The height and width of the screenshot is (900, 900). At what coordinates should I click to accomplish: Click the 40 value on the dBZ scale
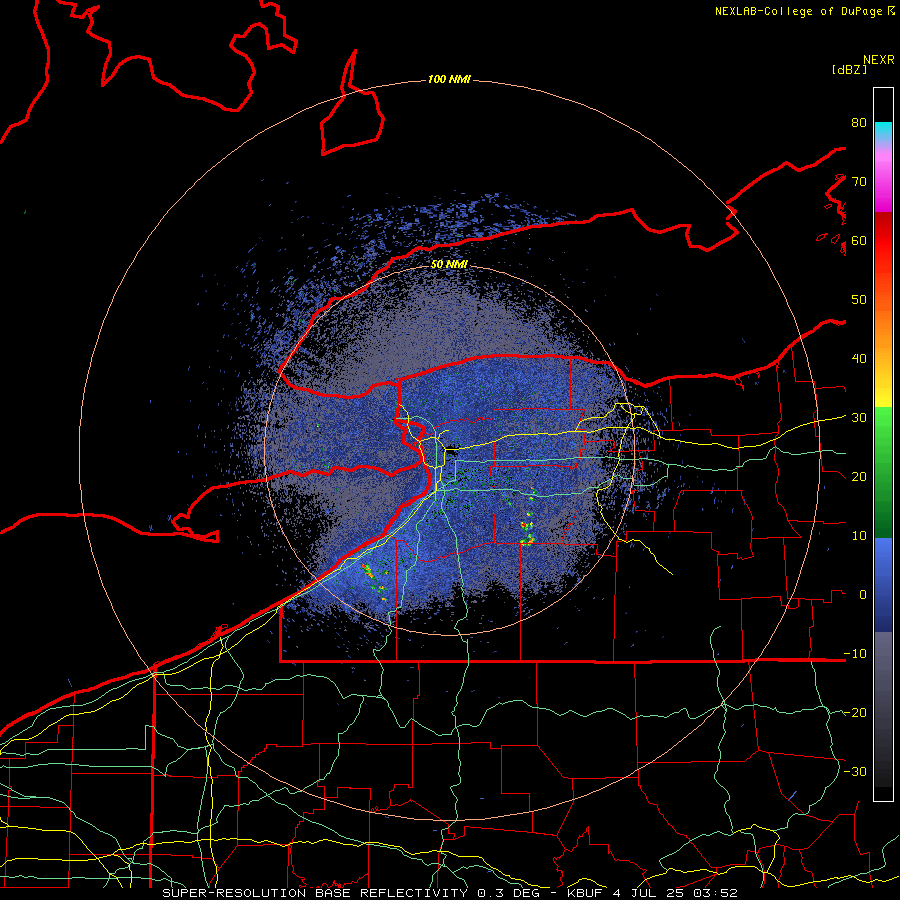coord(859,359)
